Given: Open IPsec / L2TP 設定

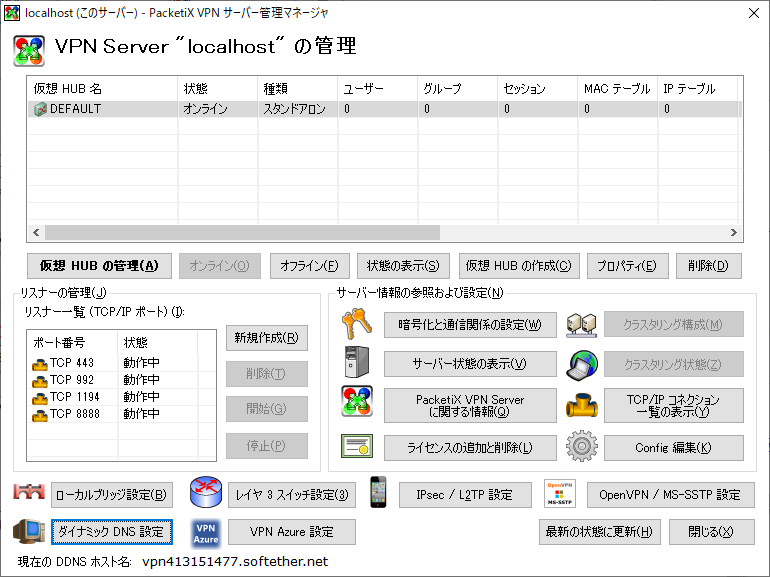Looking at the screenshot, I should pyautogui.click(x=465, y=495).
